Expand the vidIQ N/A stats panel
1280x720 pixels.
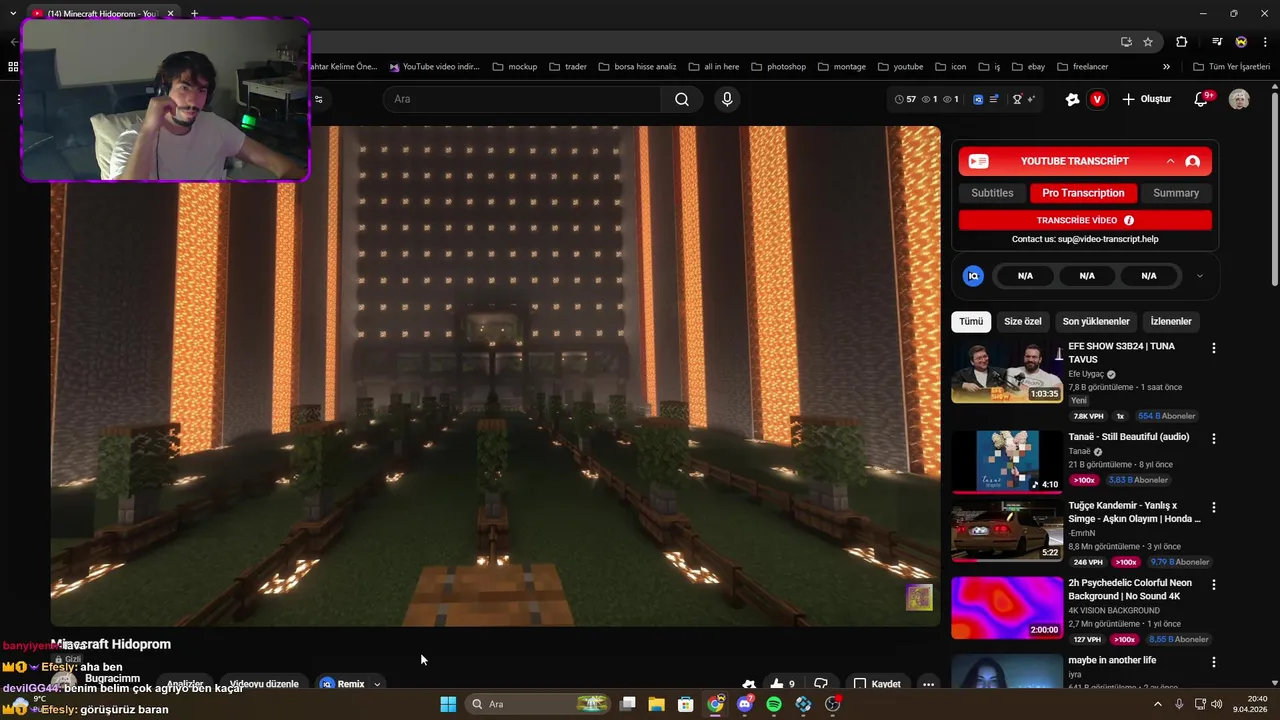1199,276
